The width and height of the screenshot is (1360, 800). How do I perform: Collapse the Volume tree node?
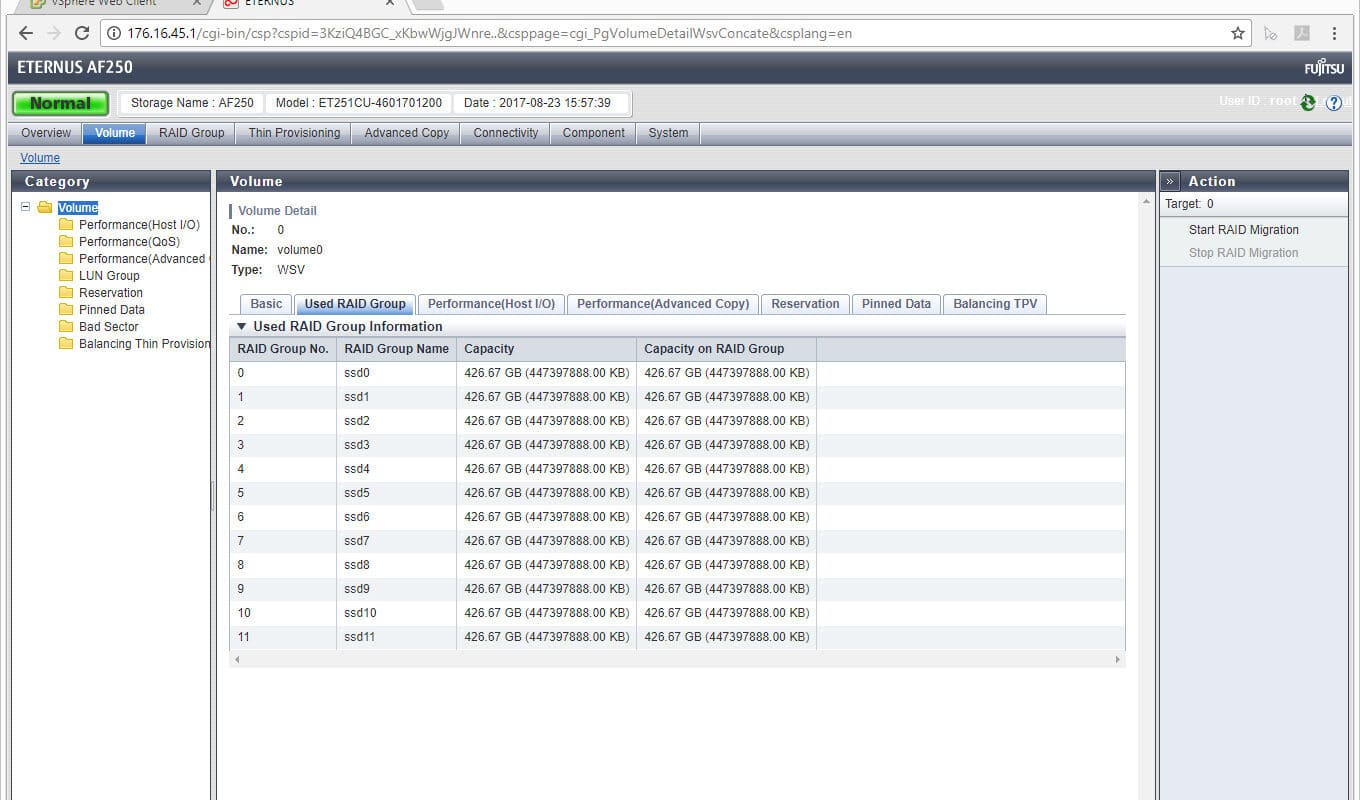coord(26,208)
